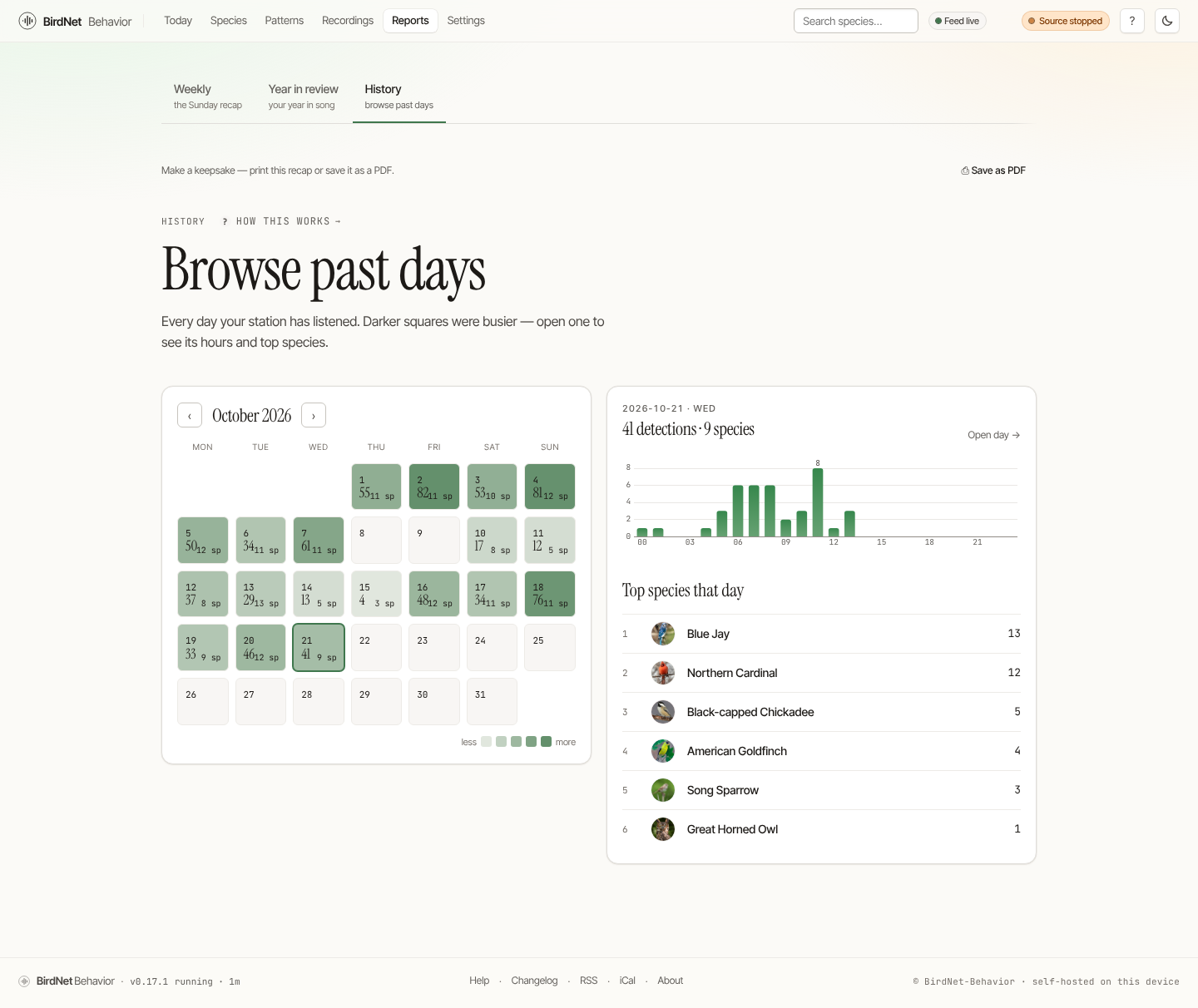This screenshot has width=1198, height=1008.
Task: Open Settings from the top navigation
Action: coord(466,21)
